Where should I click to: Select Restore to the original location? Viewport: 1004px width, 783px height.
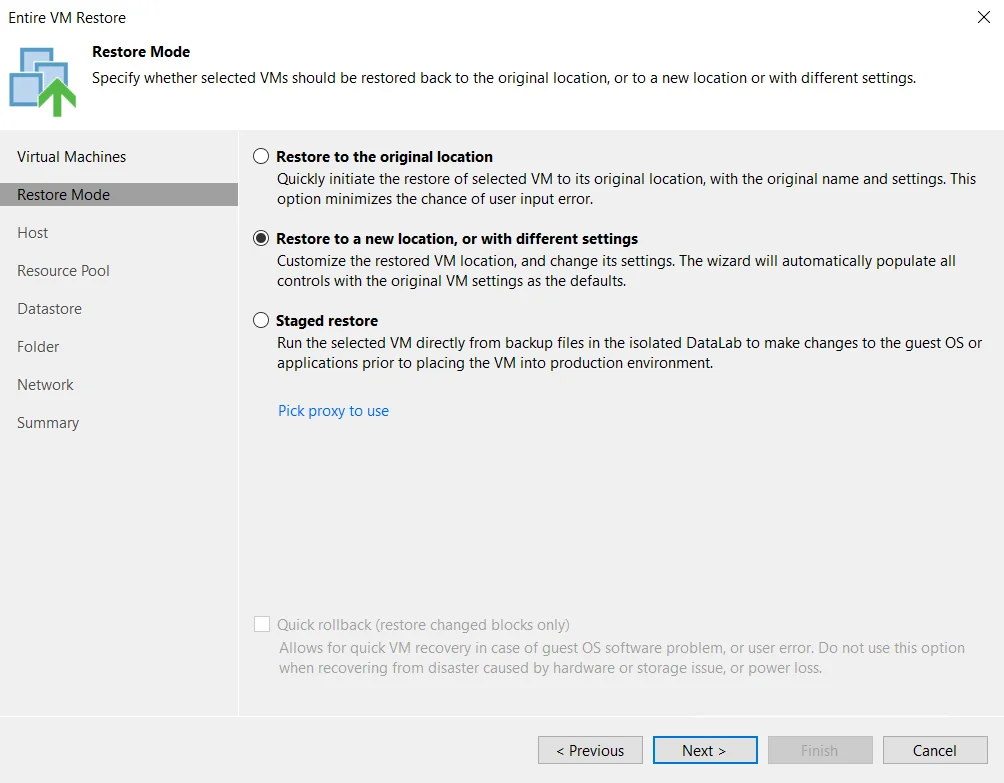pos(261,156)
